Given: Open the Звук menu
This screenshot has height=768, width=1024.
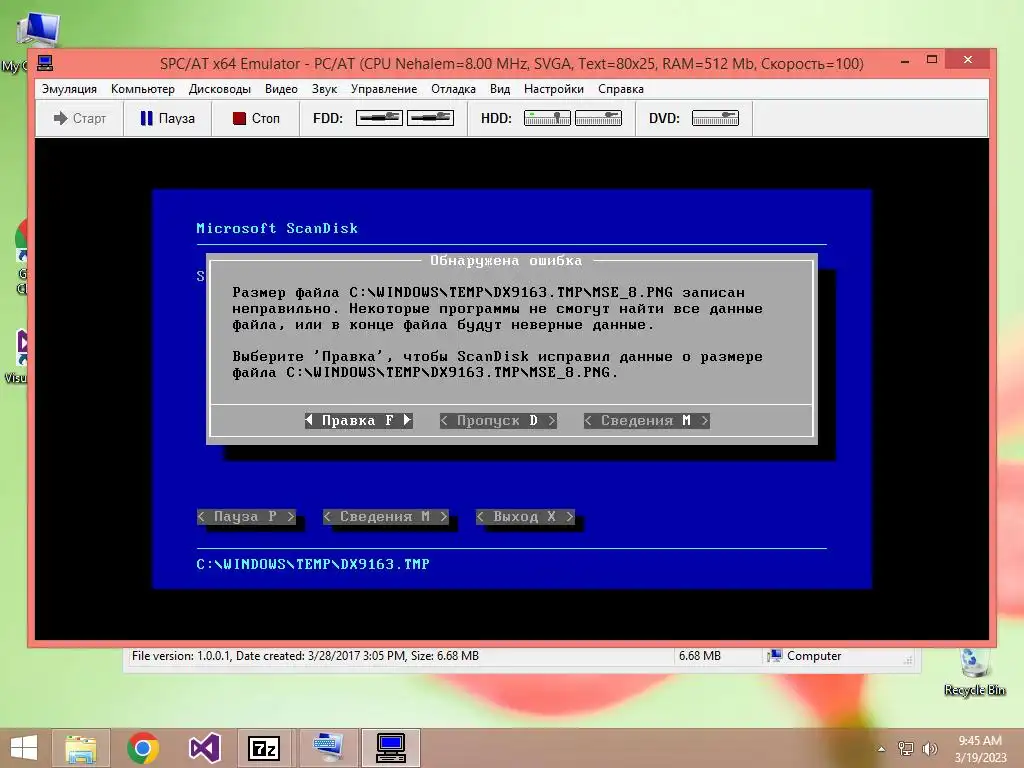Looking at the screenshot, I should tap(324, 89).
